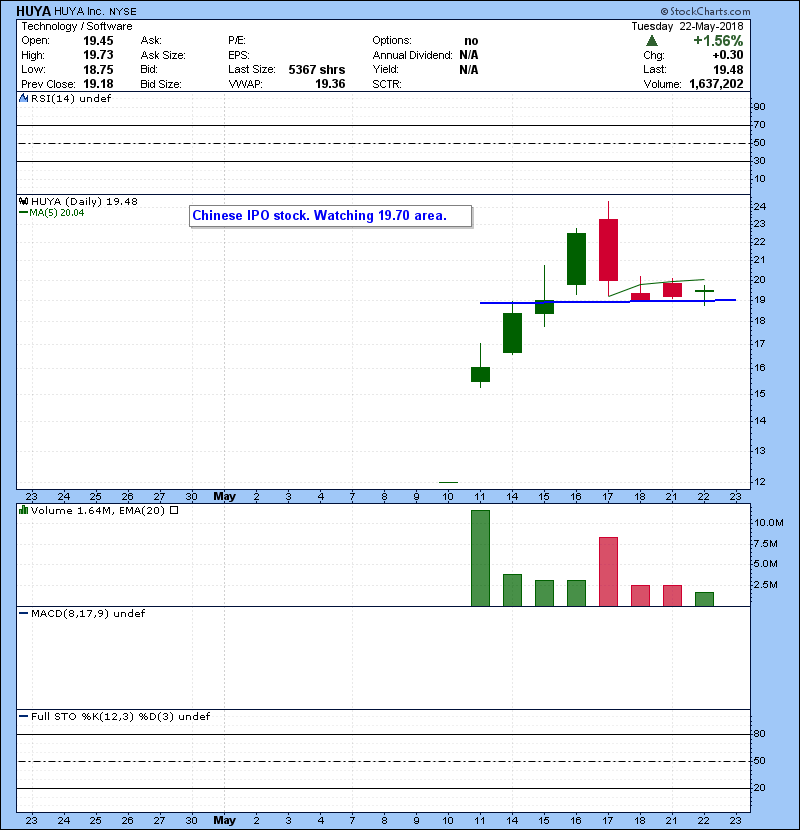This screenshot has height=830, width=800.
Task: Click the Chg value +0.30
Action: point(727,55)
